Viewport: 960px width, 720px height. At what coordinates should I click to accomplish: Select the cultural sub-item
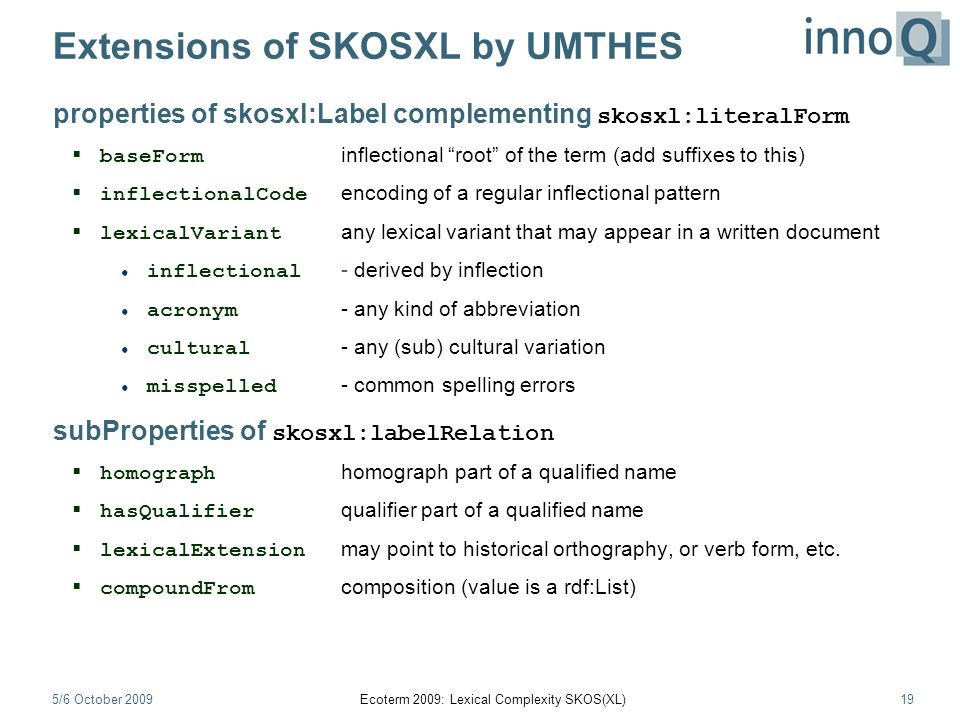click(198, 348)
